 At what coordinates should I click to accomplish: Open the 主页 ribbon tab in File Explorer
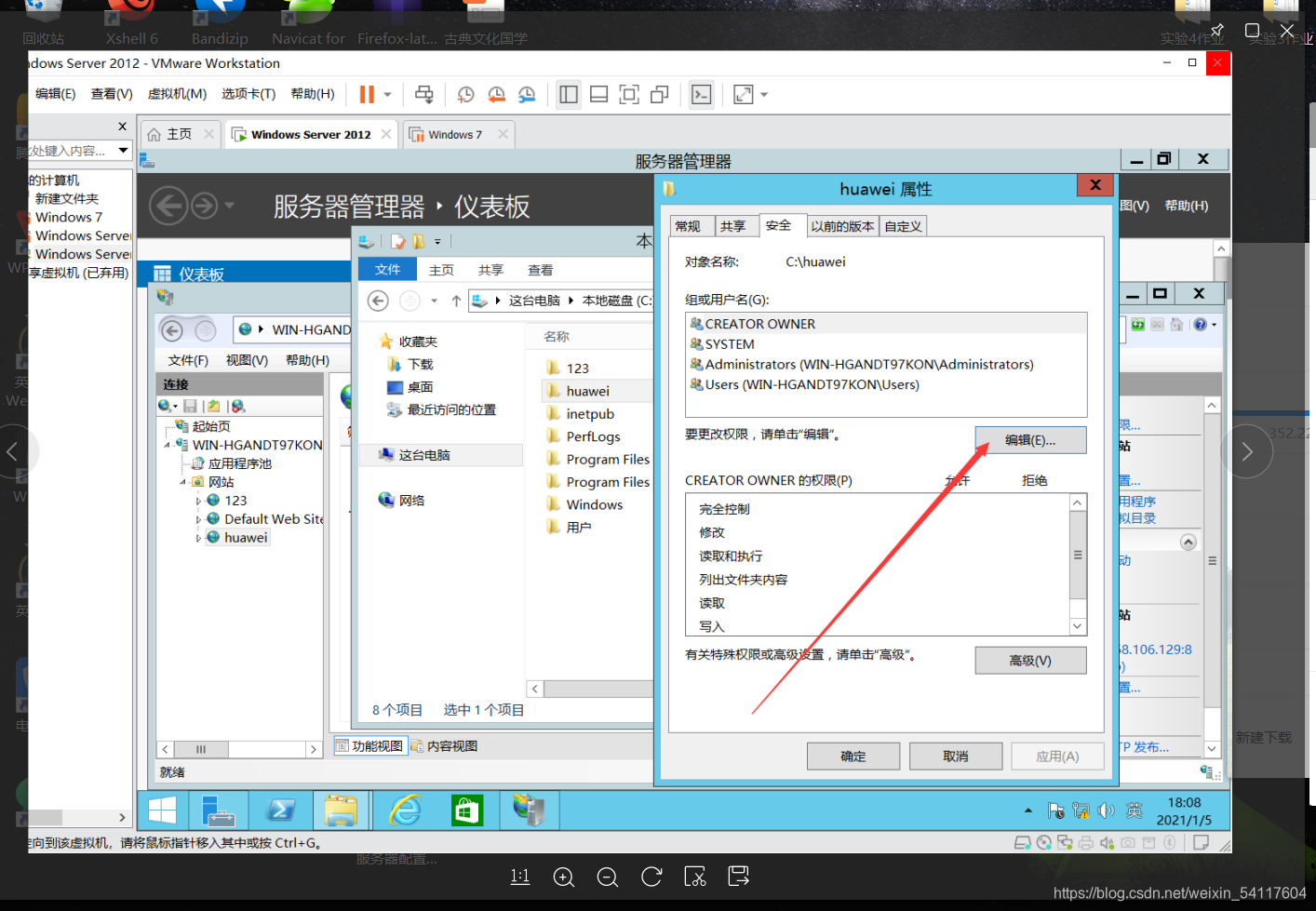[x=441, y=270]
